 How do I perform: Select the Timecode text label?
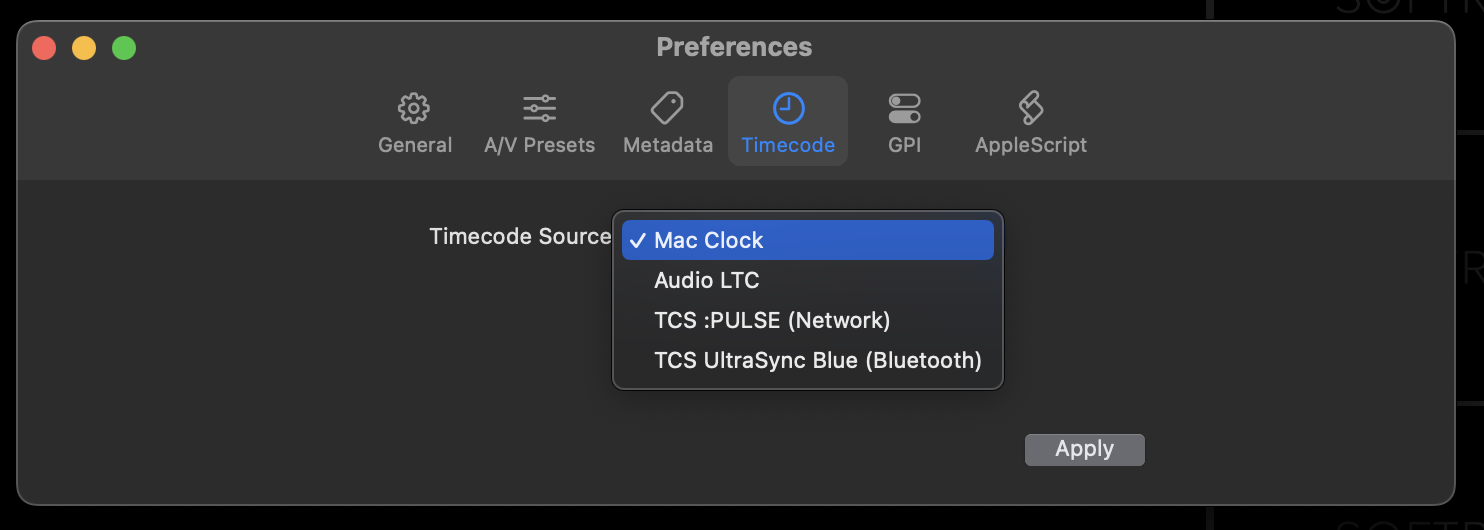[788, 145]
